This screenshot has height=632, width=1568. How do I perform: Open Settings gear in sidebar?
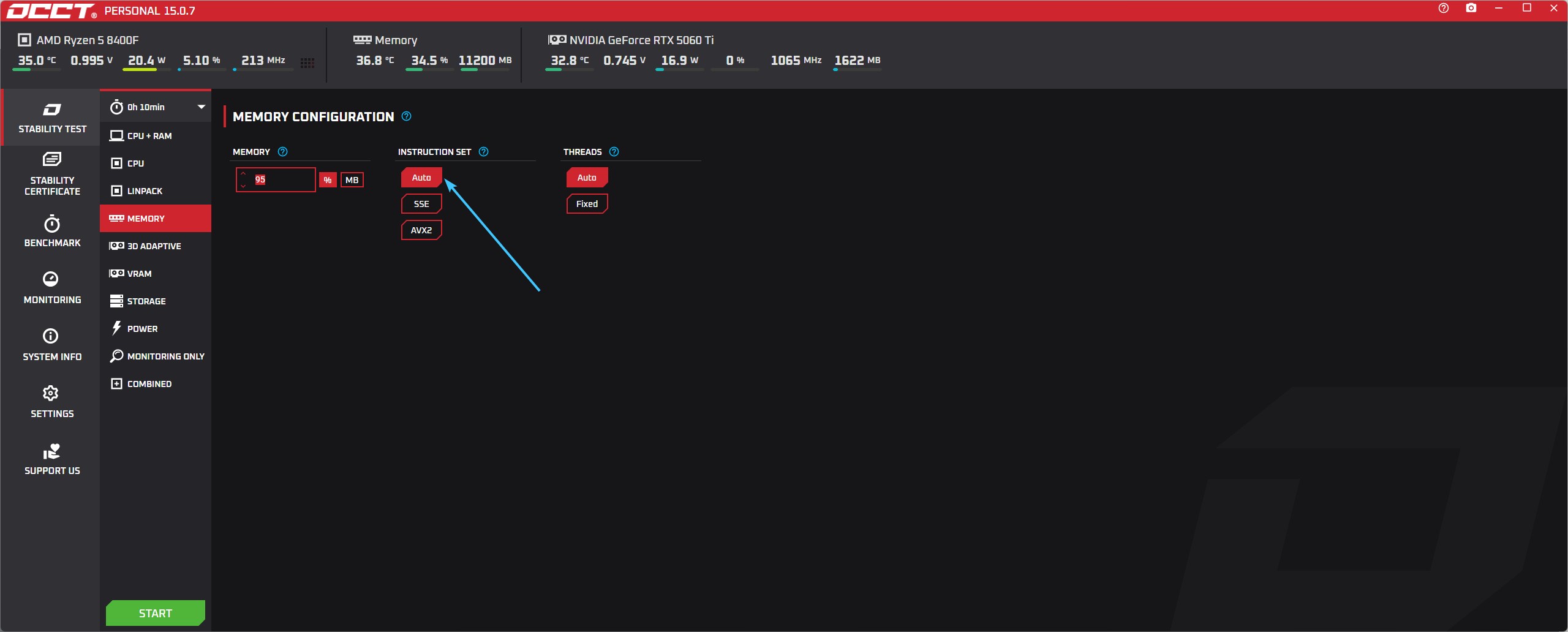click(x=51, y=393)
